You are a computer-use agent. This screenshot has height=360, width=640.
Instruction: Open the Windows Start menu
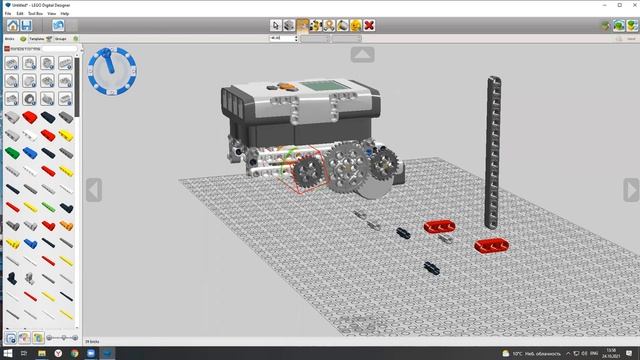[8, 353]
